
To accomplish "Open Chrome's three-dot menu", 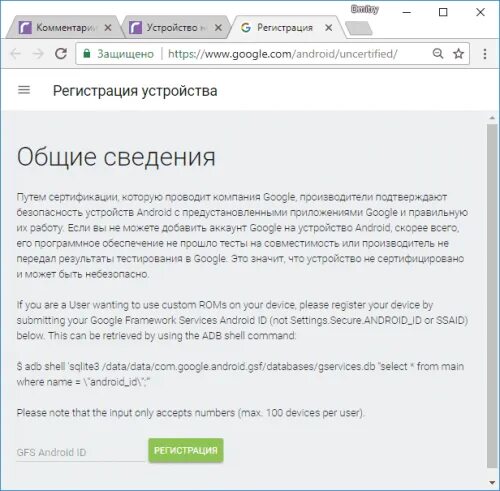I will click(485, 54).
